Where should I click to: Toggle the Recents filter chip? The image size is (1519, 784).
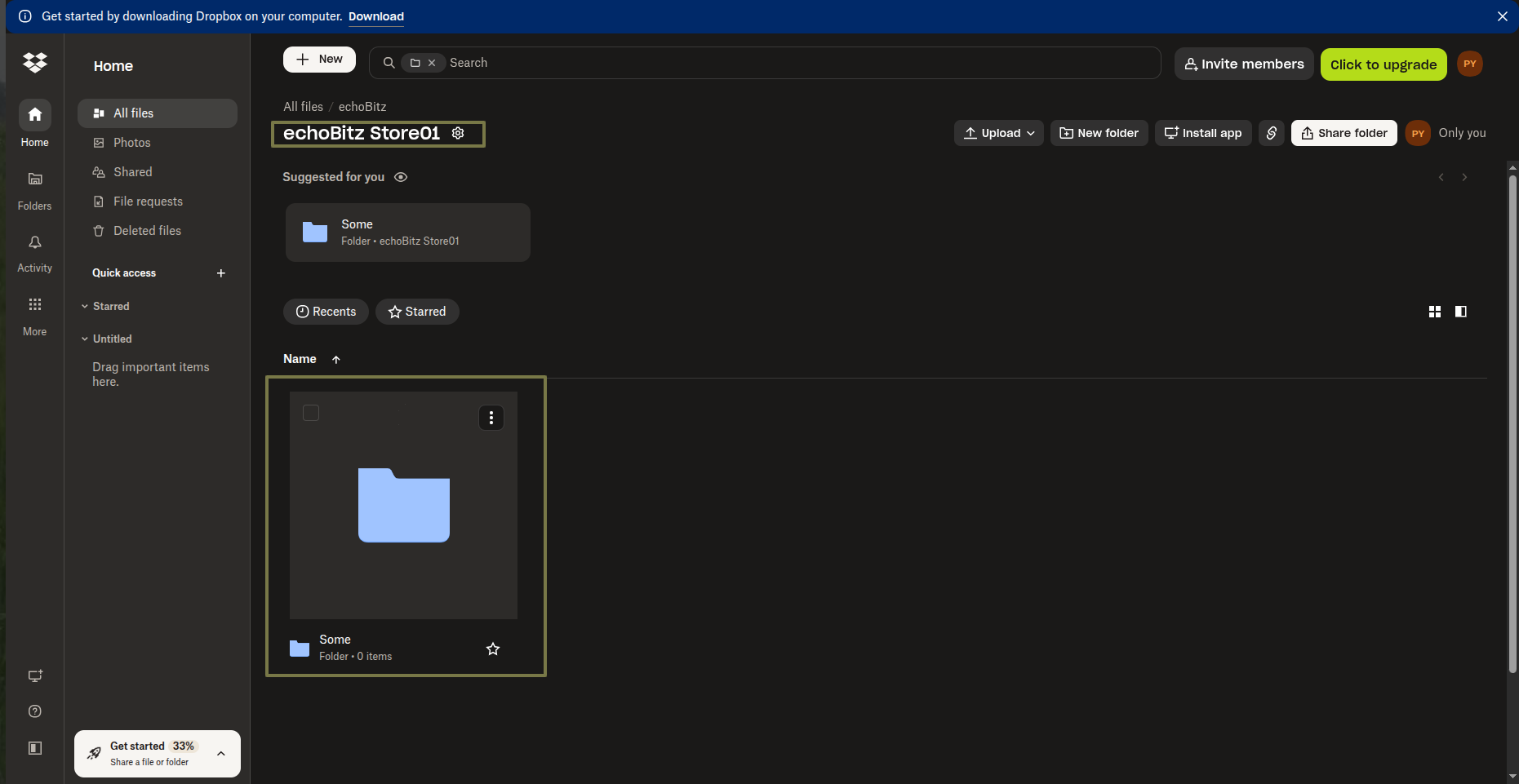[x=326, y=312]
